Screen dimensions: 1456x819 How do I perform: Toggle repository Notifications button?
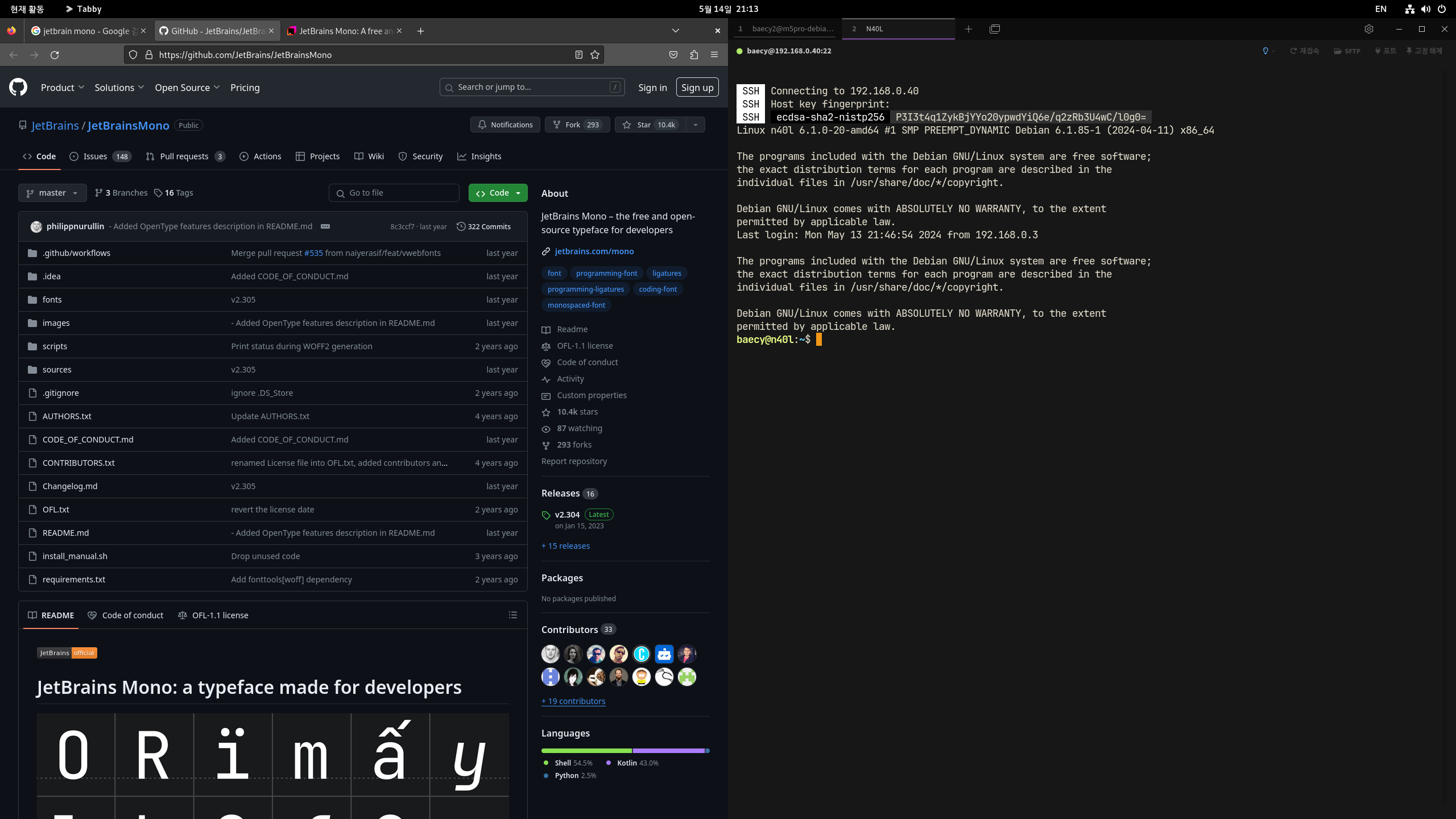(505, 125)
